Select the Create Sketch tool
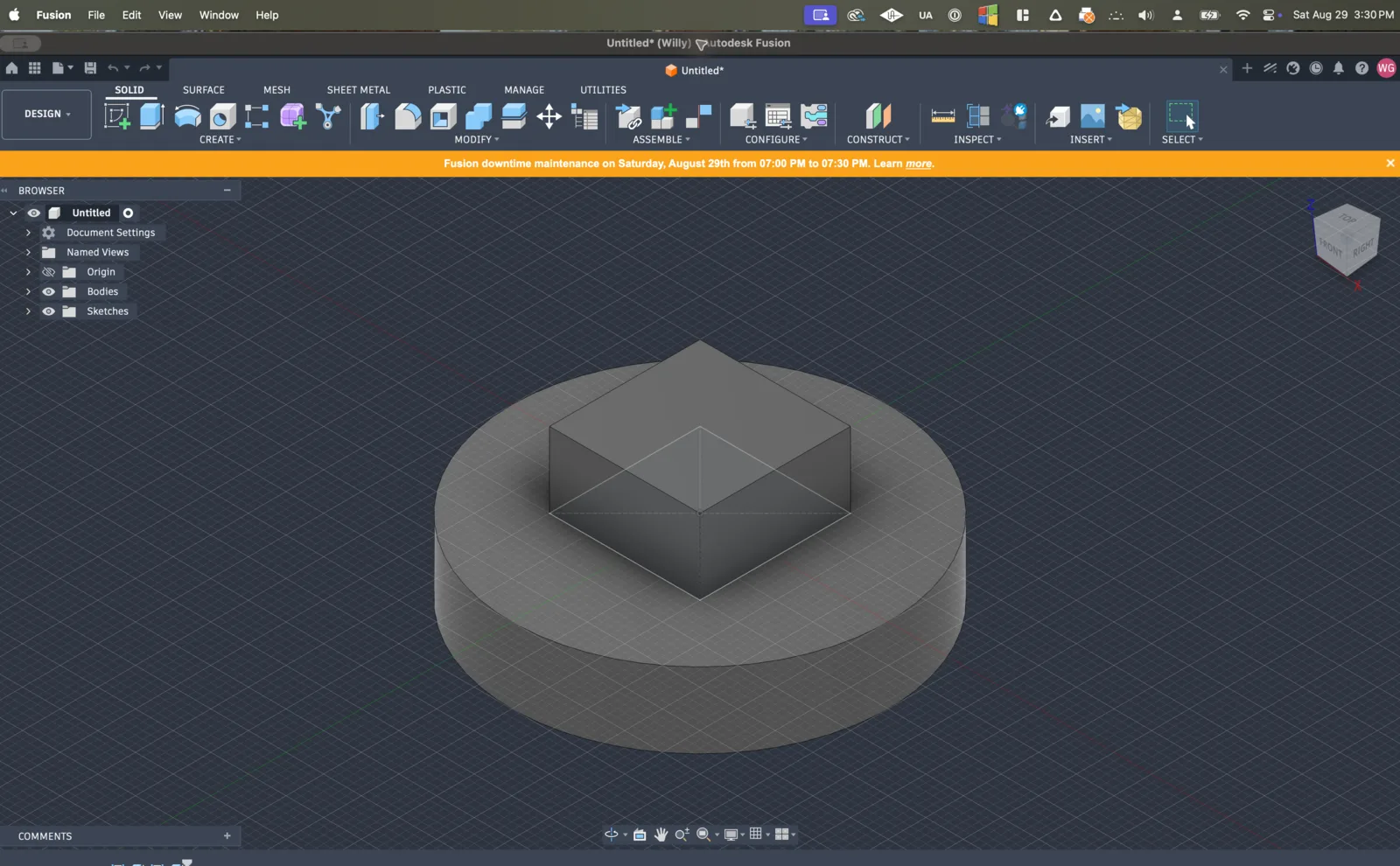This screenshot has height=866, width=1400. [117, 115]
